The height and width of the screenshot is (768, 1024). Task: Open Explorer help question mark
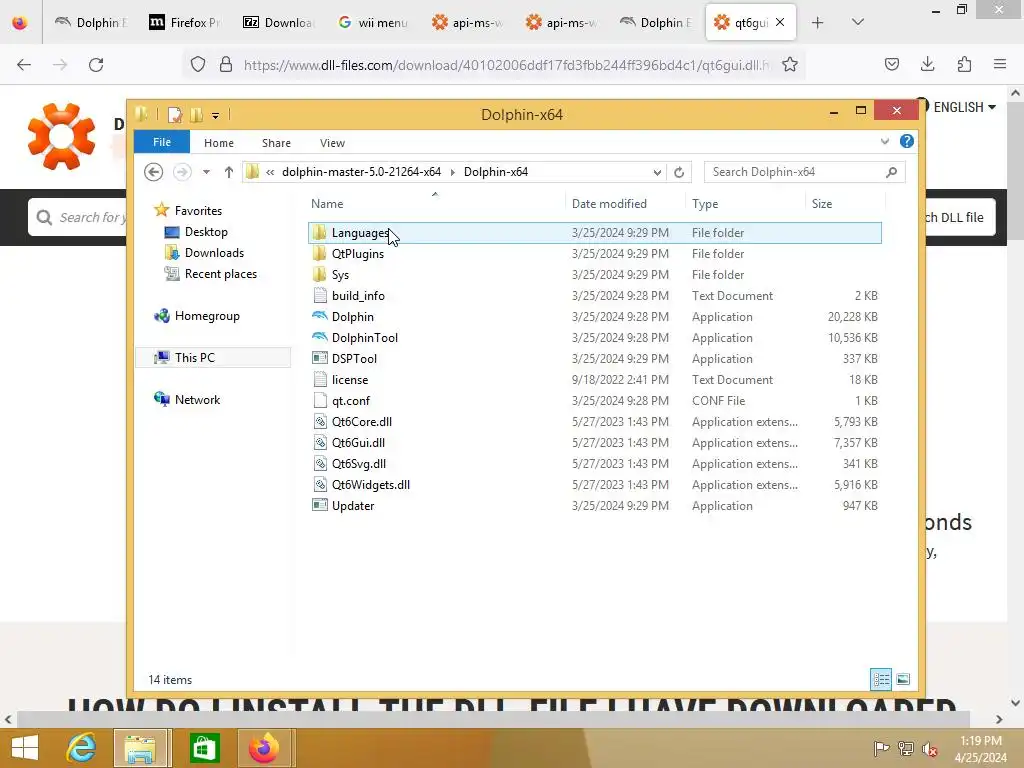(x=906, y=141)
